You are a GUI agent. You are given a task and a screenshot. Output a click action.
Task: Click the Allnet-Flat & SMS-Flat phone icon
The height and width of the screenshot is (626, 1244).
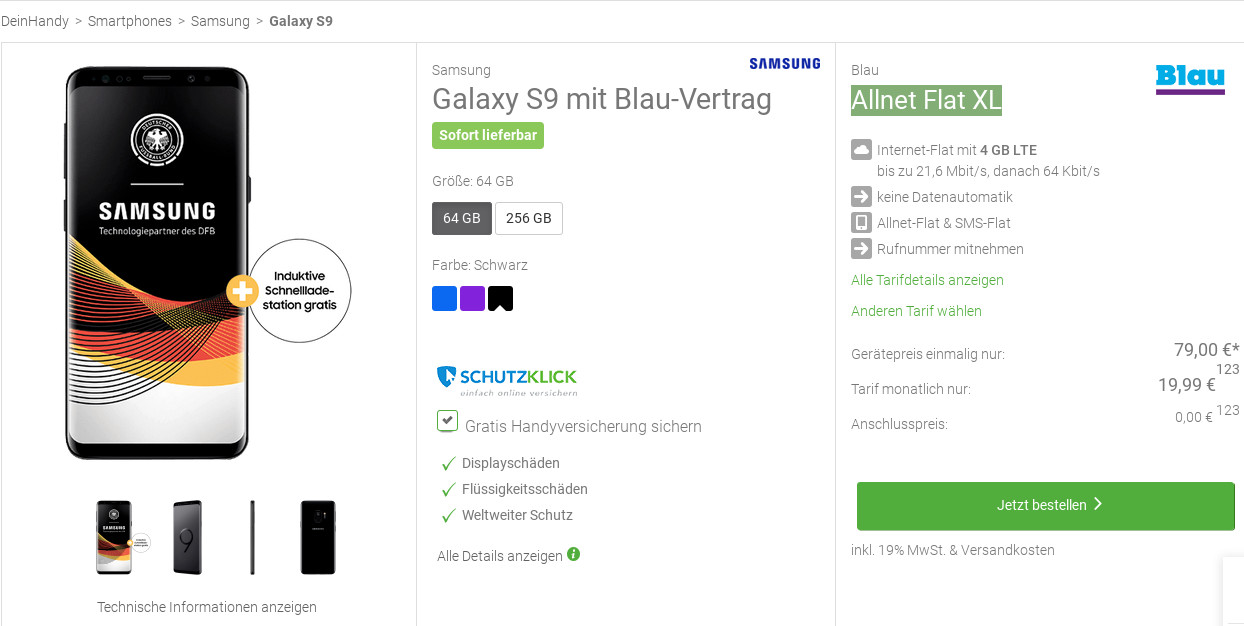pos(861,222)
